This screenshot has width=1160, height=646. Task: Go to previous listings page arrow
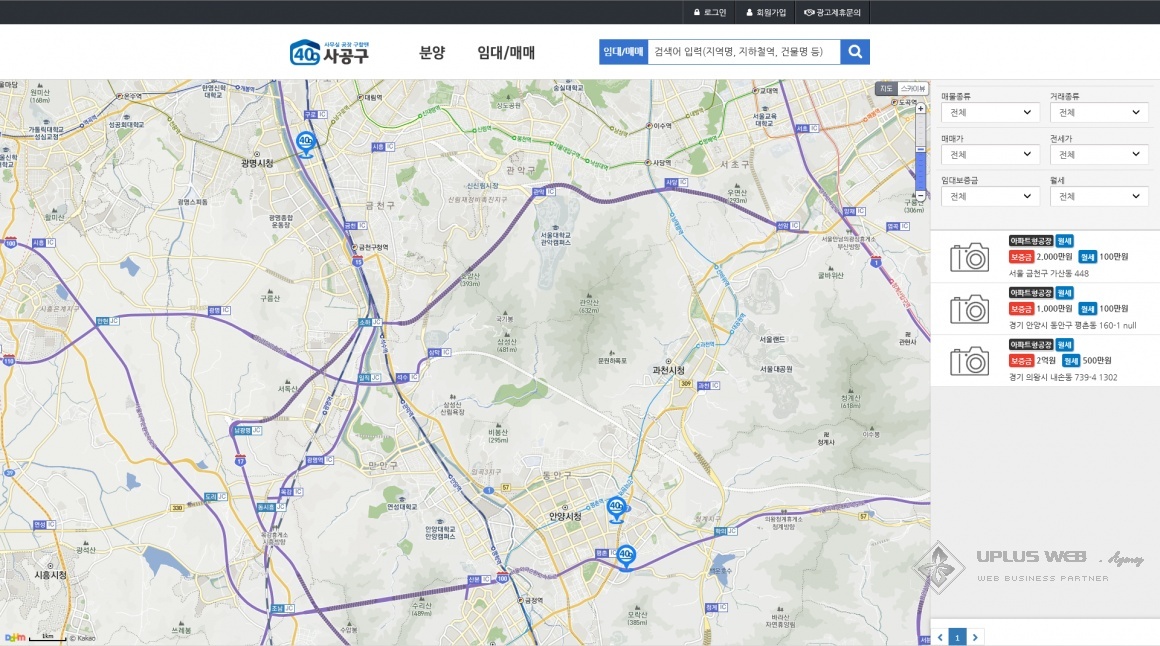[x=940, y=637]
